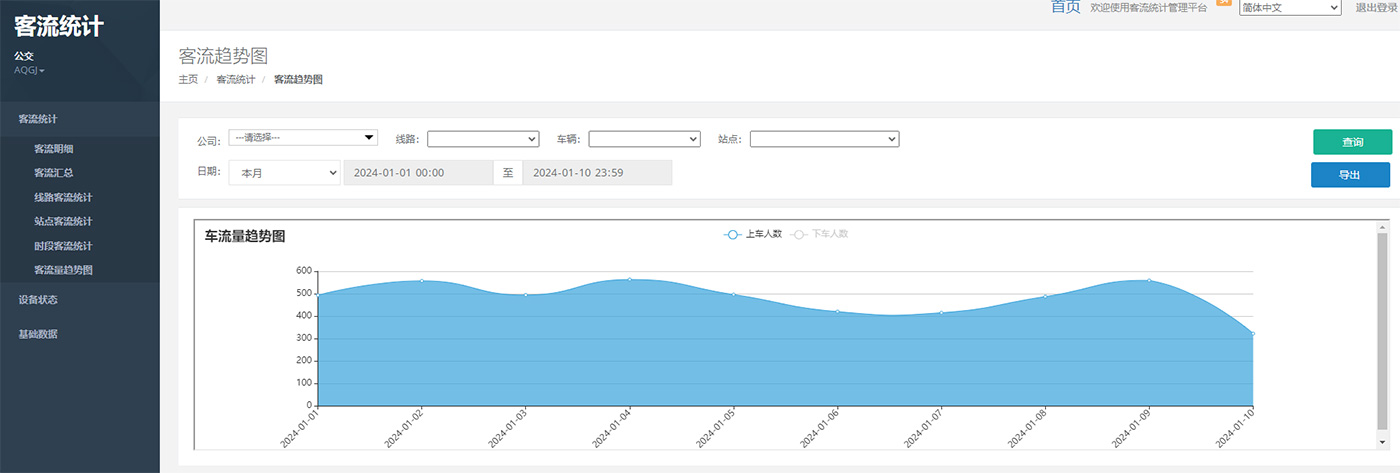This screenshot has width=1400, height=473.
Task: Open the 公司 company dropdown
Action: click(303, 138)
